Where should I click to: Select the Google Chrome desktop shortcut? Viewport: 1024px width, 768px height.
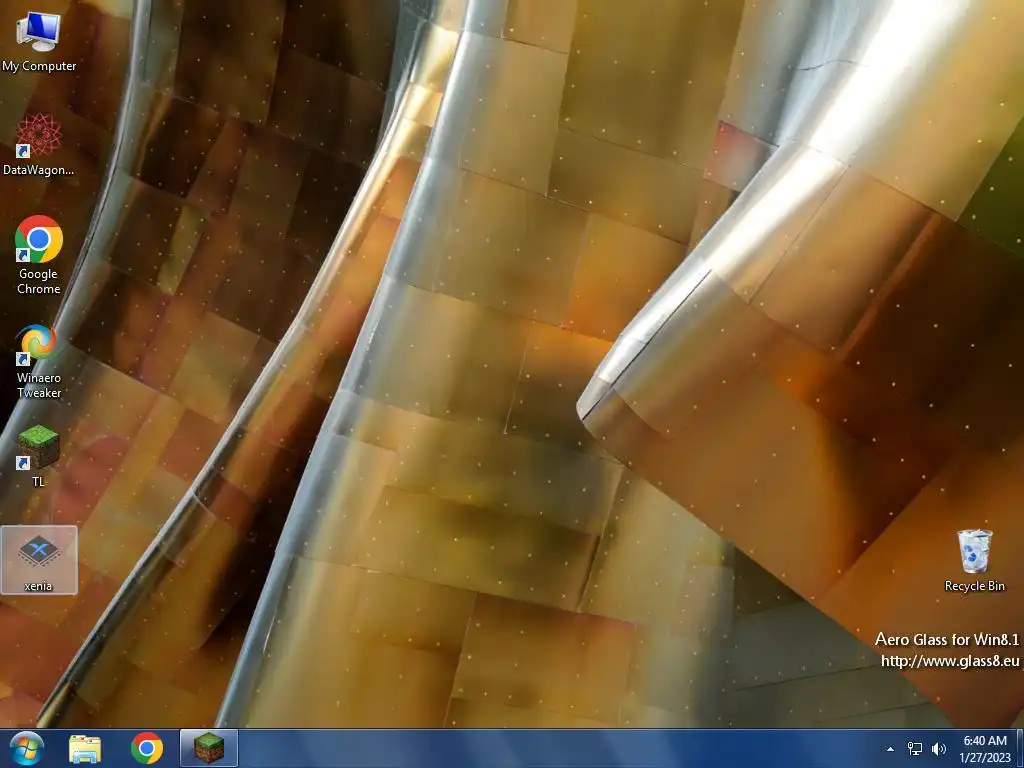pyautogui.click(x=39, y=255)
